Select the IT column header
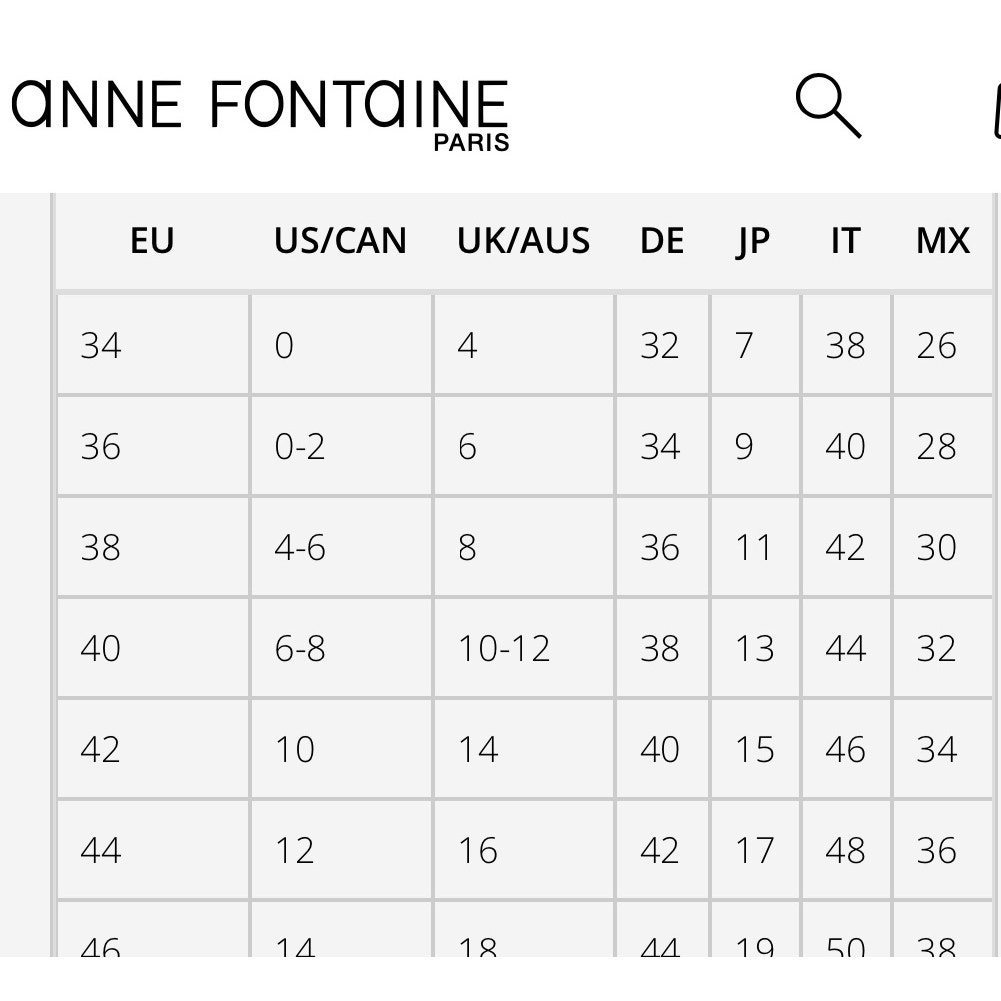The width and height of the screenshot is (1001, 1001). point(846,241)
